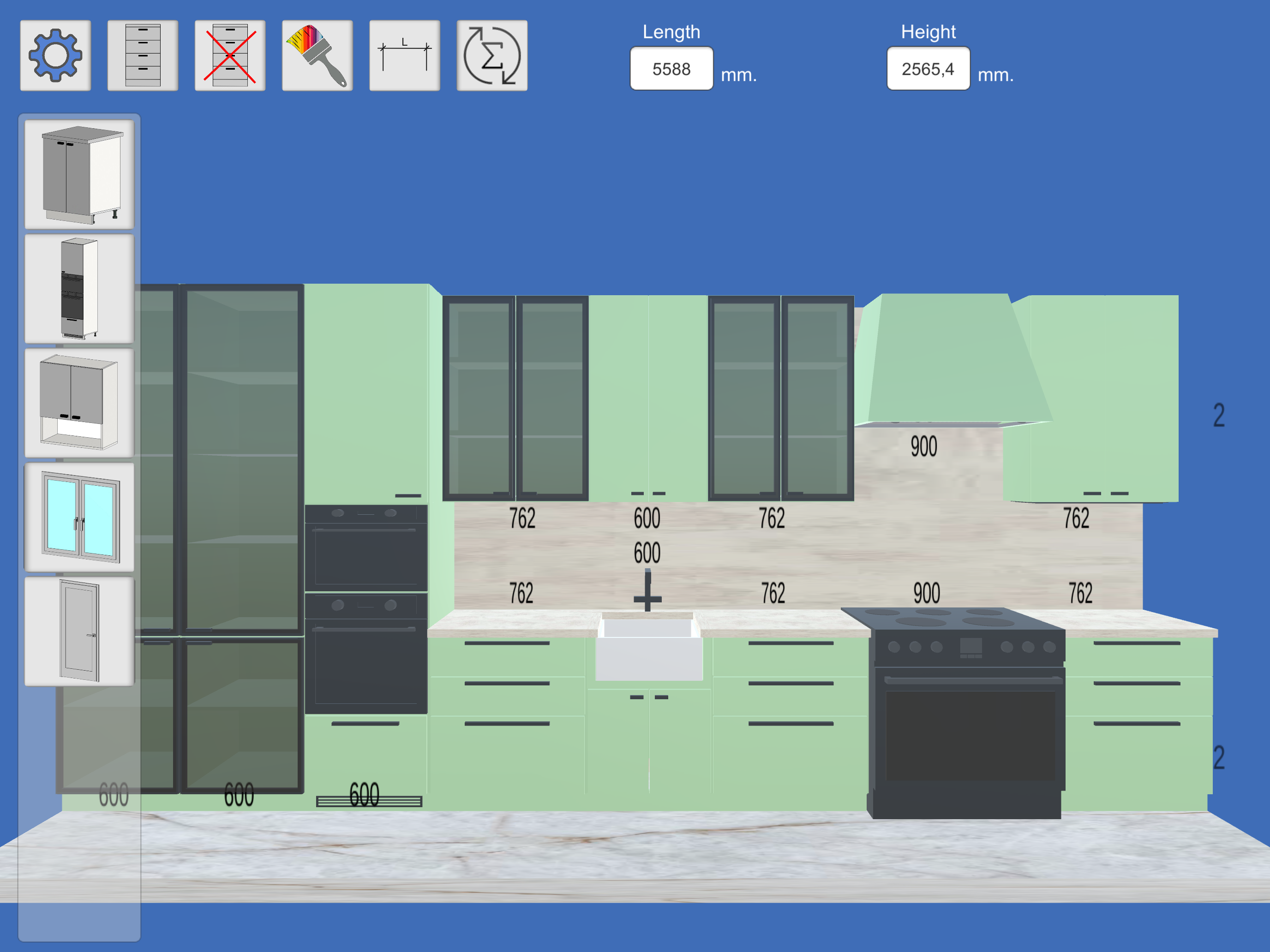Image resolution: width=1270 pixels, height=952 pixels.
Task: Select the door thumbnail in the sidebar
Action: 79,631
